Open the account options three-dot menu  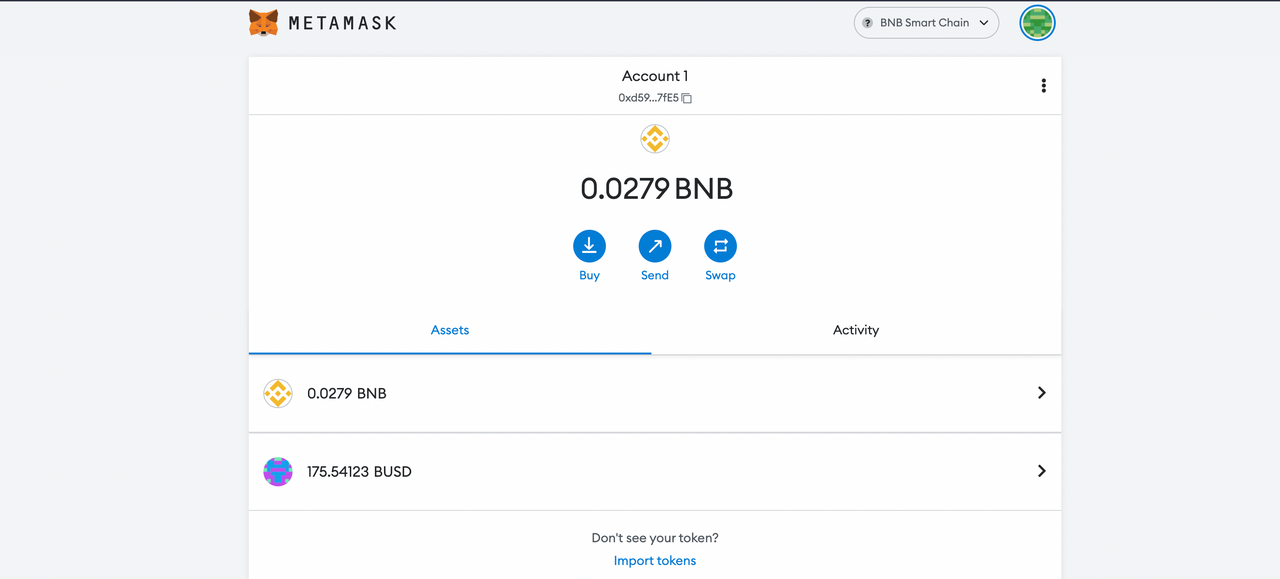1043,86
